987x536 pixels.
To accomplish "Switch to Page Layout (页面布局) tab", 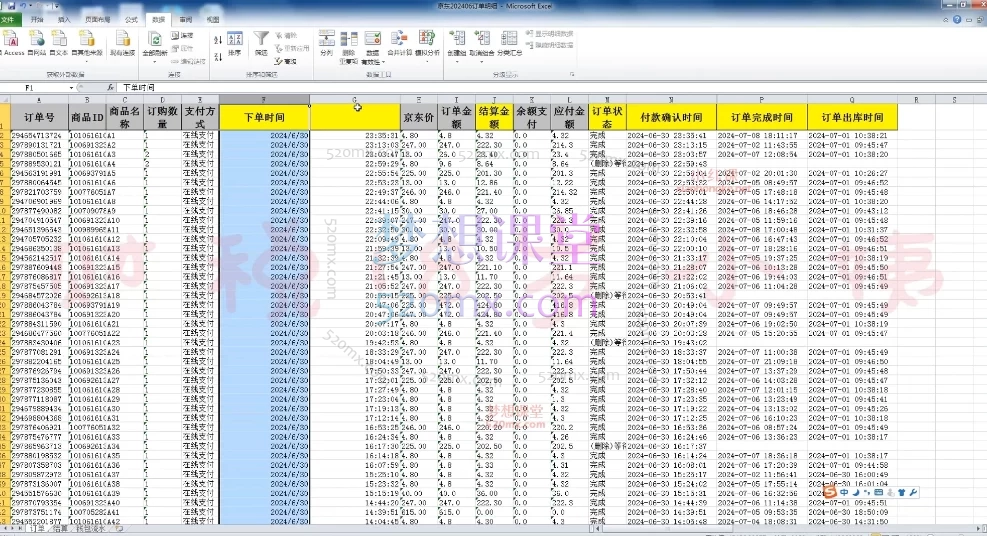I will [98, 20].
